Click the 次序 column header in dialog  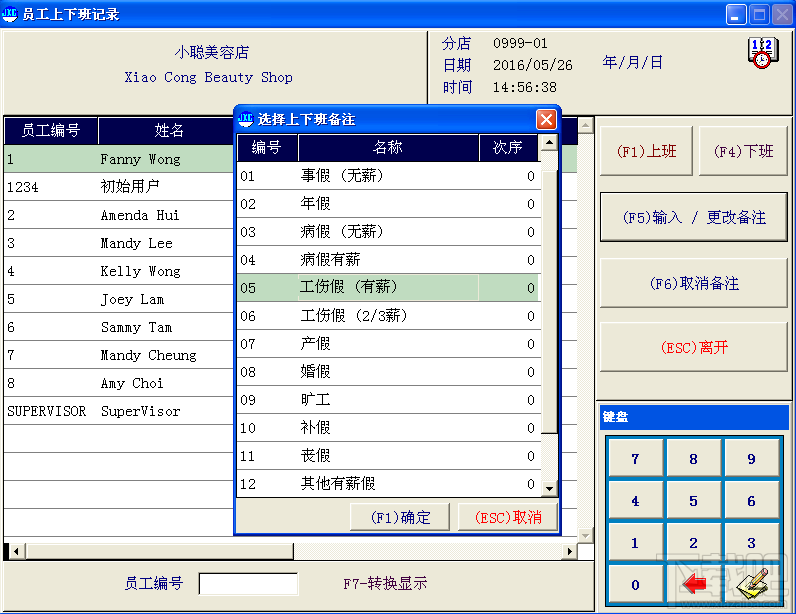tap(509, 148)
